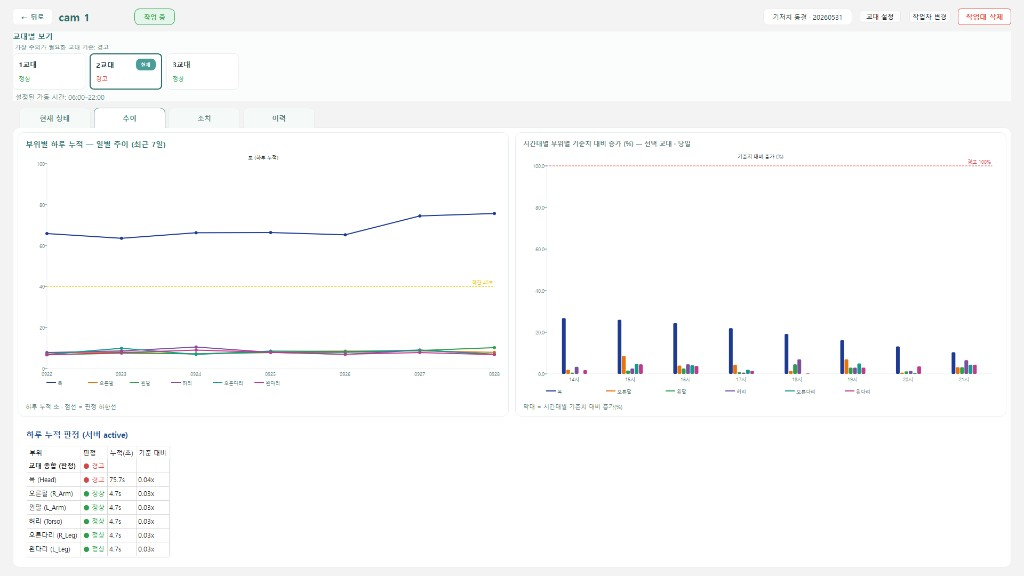Switch to the 추이 tab
The width and height of the screenshot is (1024, 576).
tap(129, 118)
